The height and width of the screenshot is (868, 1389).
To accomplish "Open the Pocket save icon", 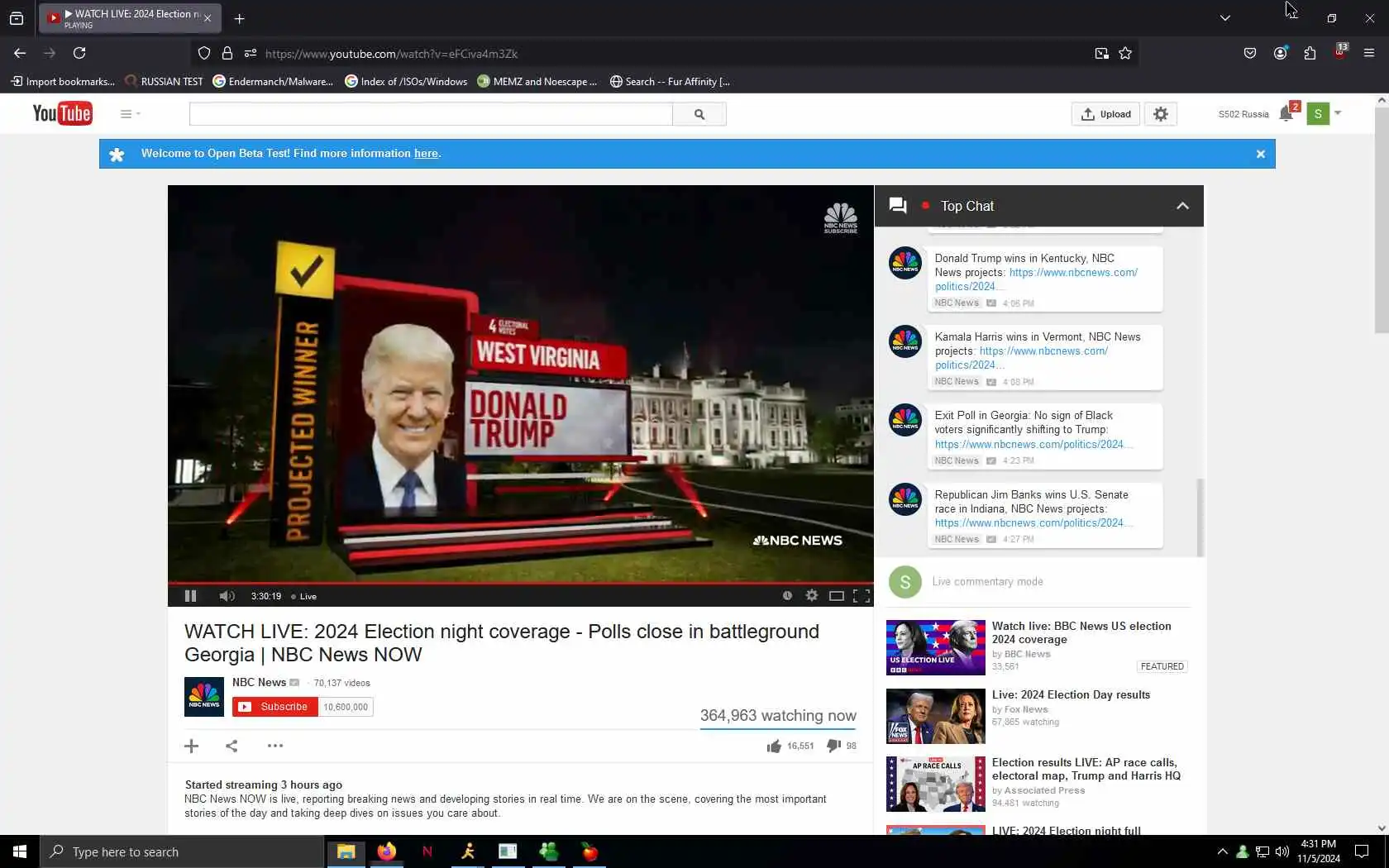I will point(1250,53).
